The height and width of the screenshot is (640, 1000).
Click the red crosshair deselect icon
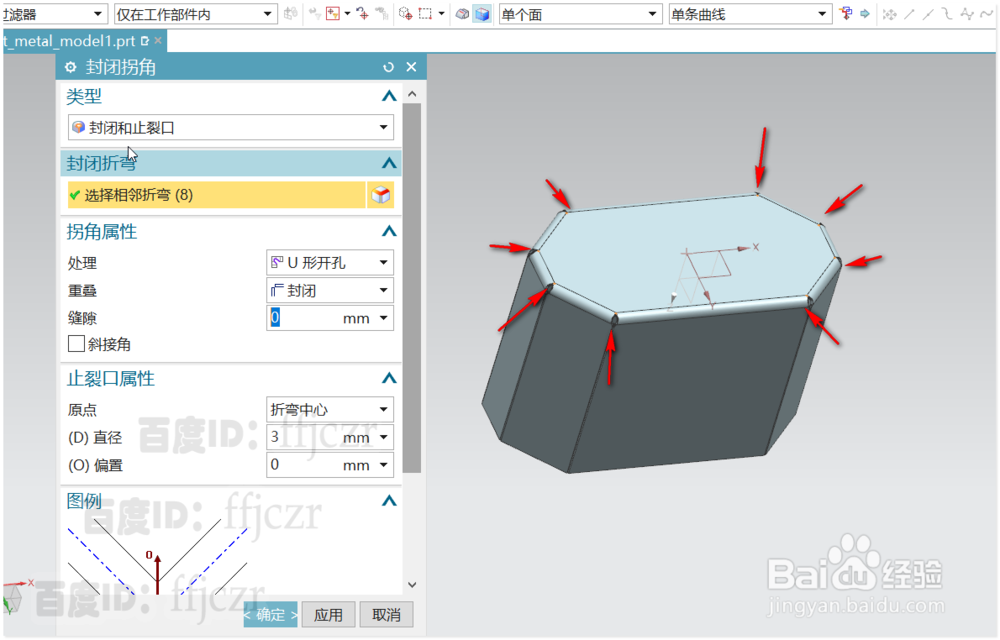pos(363,13)
